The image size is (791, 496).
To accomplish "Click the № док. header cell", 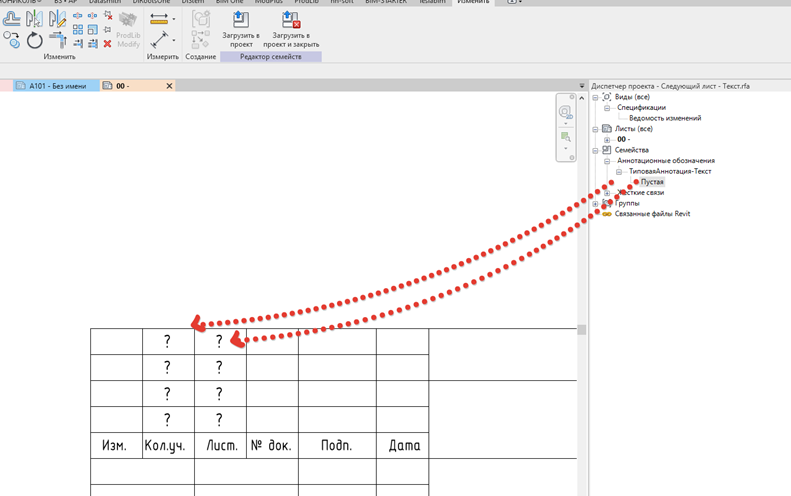I will pyautogui.click(x=272, y=446).
